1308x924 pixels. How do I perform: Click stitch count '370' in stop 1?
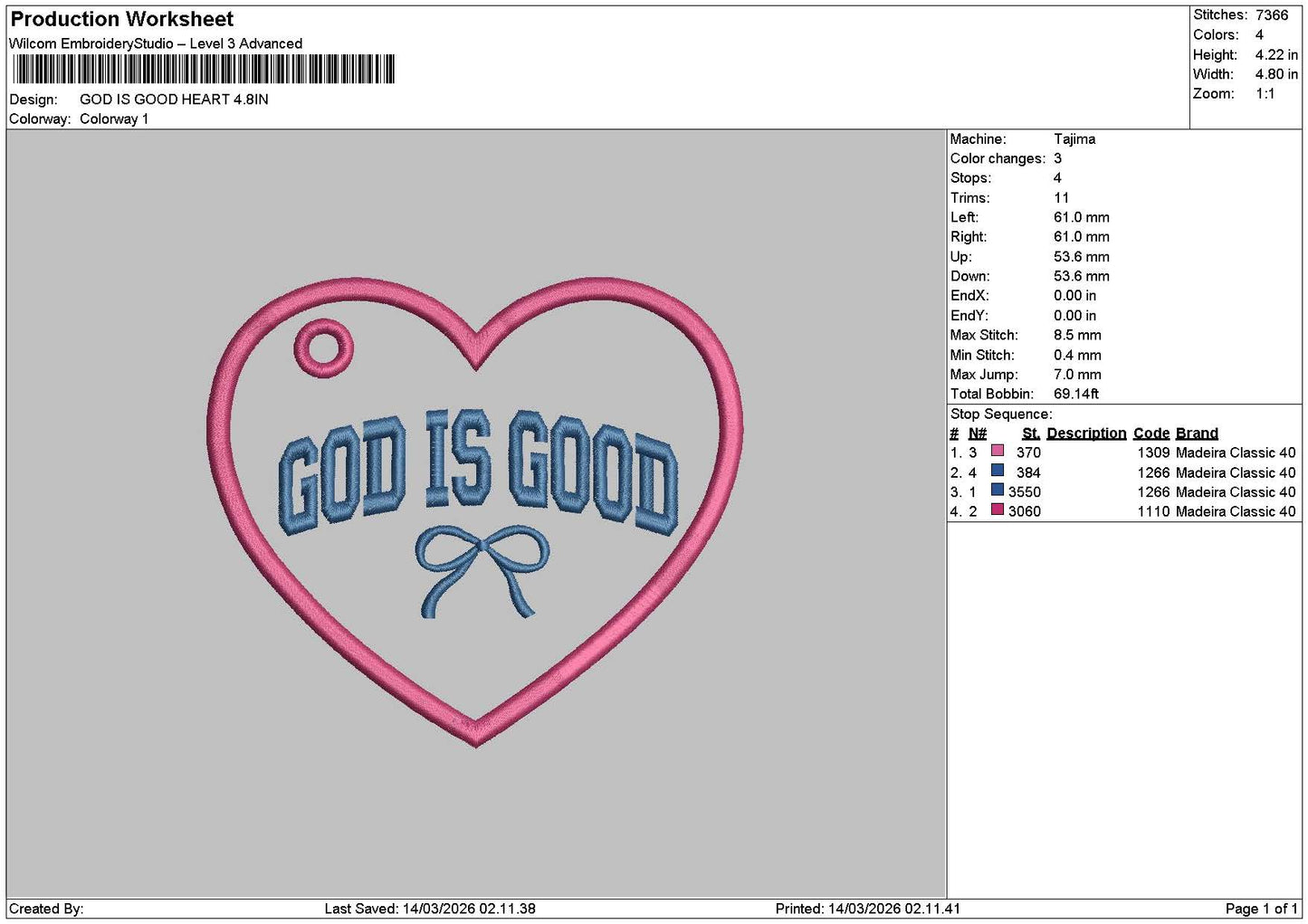pos(1028,452)
